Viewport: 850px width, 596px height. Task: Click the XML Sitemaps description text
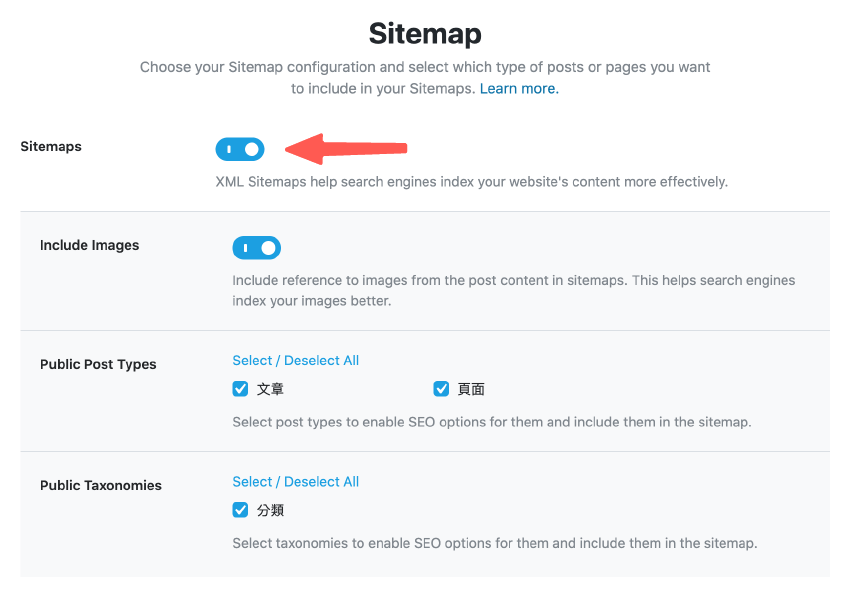[471, 181]
